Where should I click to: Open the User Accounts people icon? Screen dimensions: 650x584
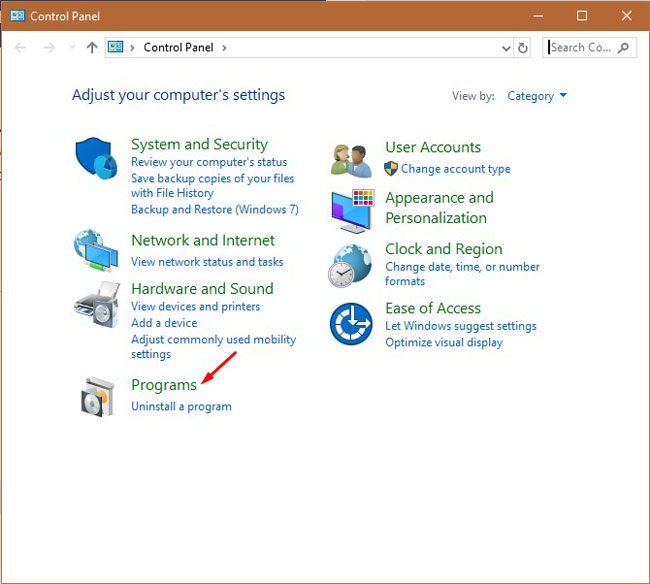351,161
